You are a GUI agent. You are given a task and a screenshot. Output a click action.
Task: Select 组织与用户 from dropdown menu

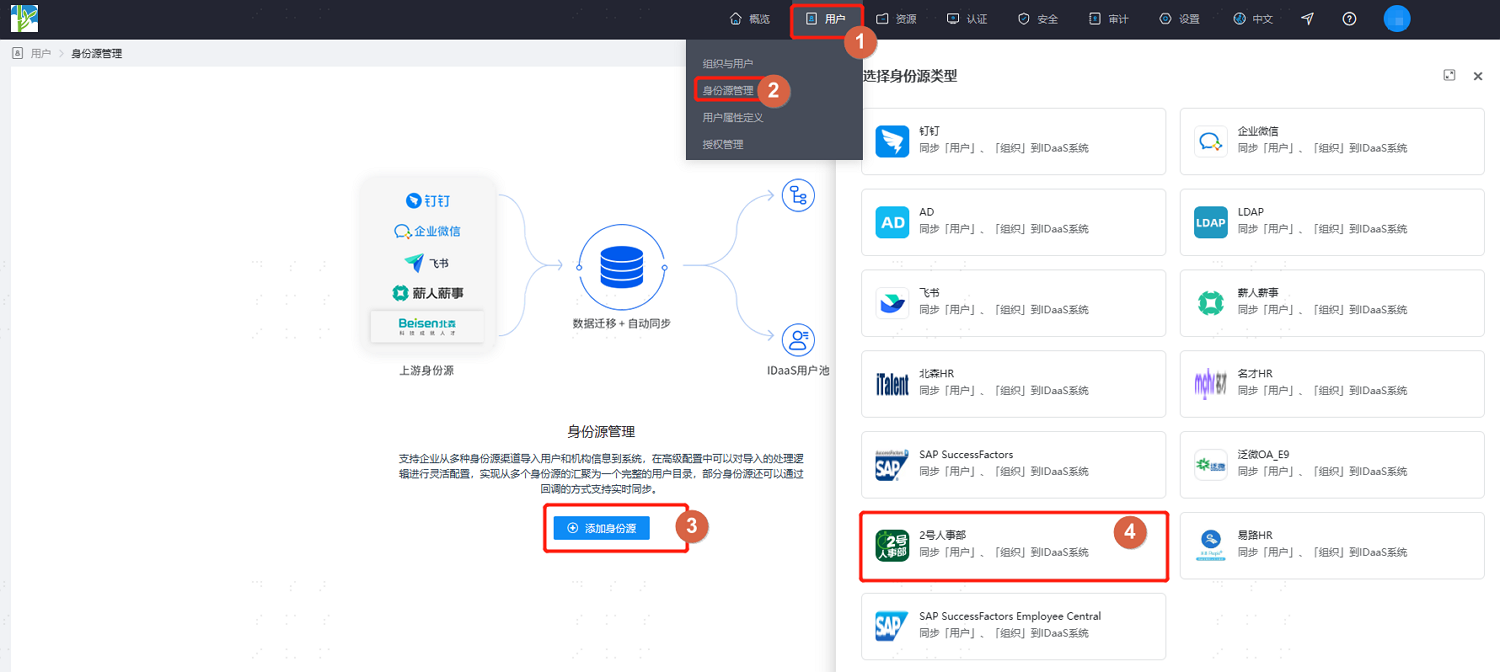click(728, 64)
